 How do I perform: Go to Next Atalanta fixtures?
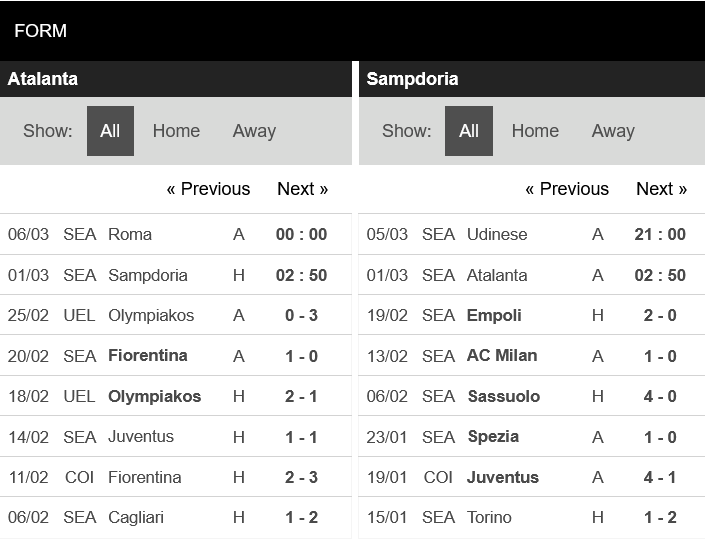pos(303,189)
